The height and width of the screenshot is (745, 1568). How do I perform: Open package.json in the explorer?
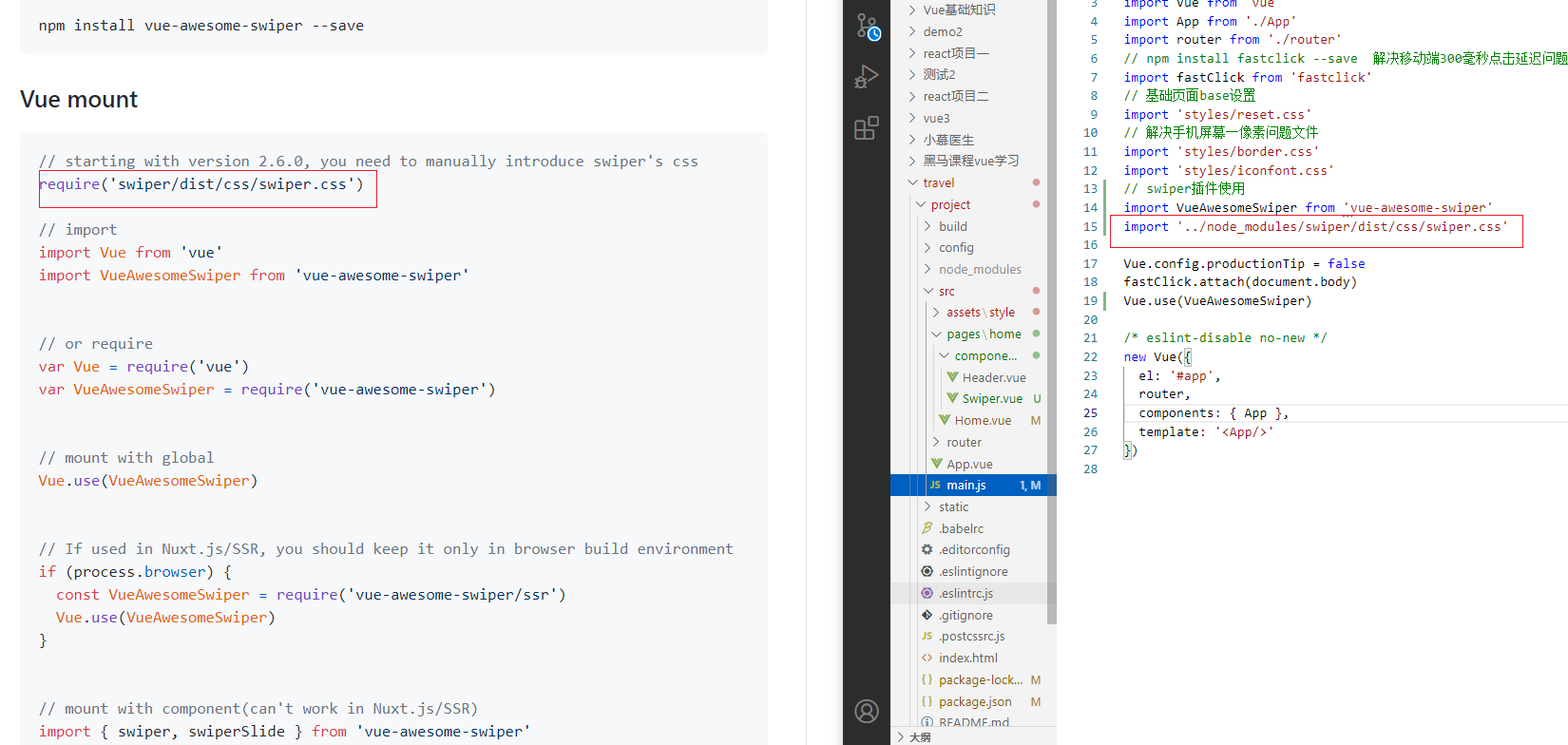975,701
